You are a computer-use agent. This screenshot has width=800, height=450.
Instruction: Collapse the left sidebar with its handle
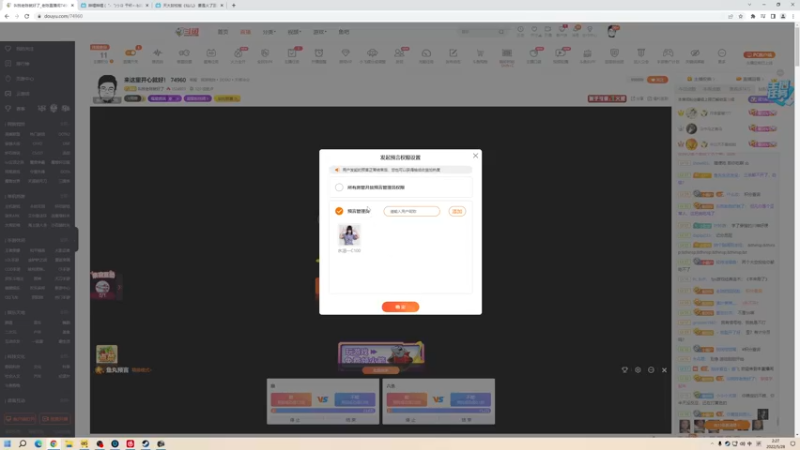click(76, 239)
